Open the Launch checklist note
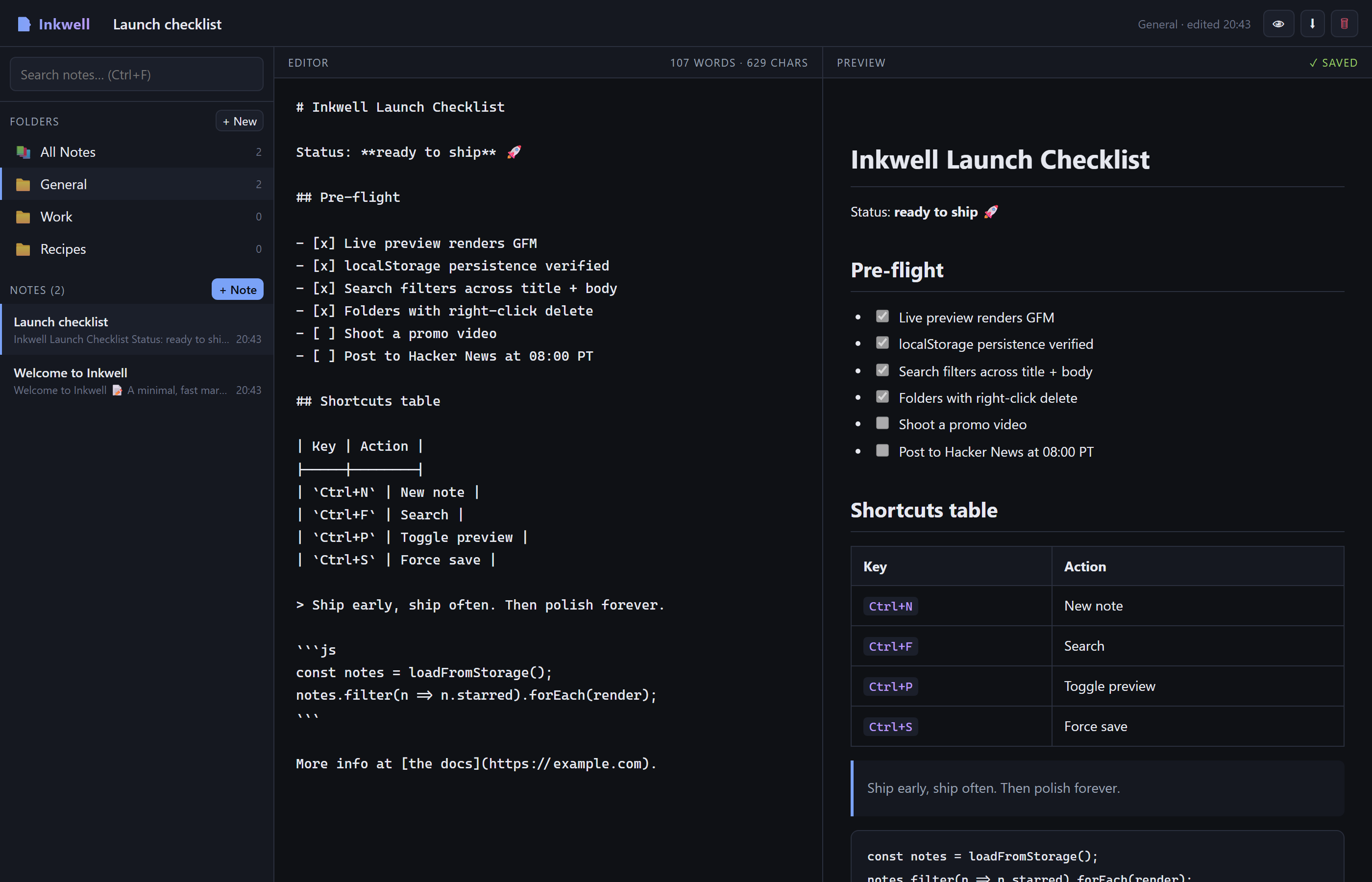Image resolution: width=1372 pixels, height=882 pixels. click(x=137, y=330)
